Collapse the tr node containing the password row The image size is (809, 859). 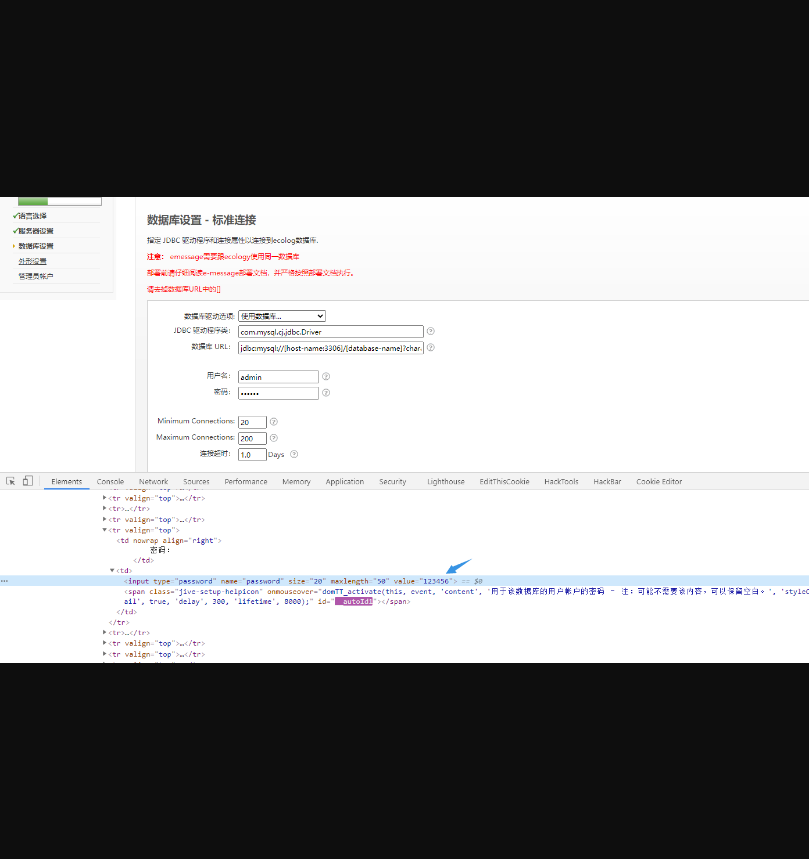[105, 530]
